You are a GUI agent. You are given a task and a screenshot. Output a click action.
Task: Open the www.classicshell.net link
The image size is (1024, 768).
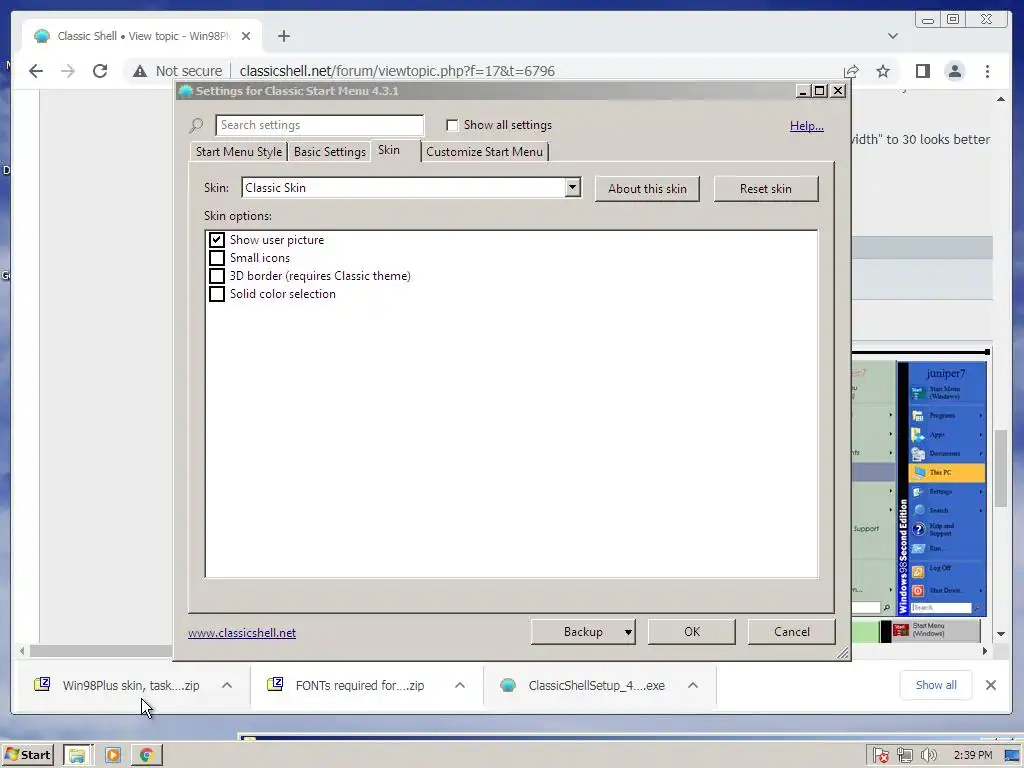242,633
